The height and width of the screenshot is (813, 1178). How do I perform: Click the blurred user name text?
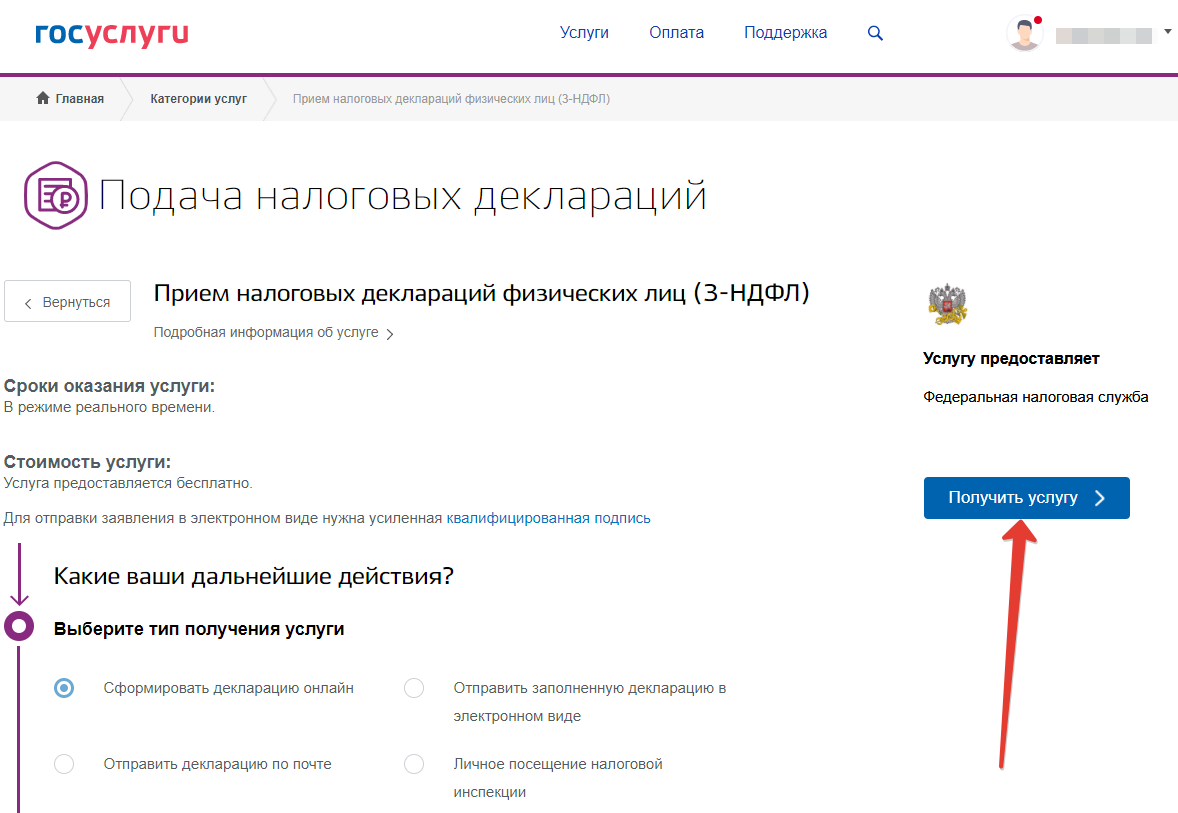pos(1104,35)
